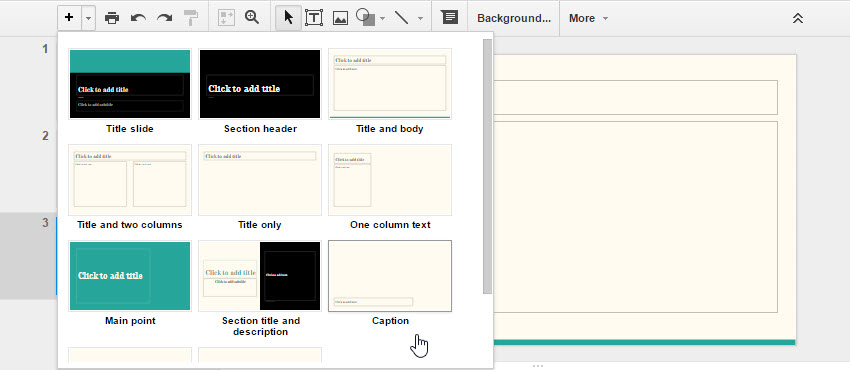850x370 pixels.
Task: Choose the One column text layout
Action: (x=390, y=180)
